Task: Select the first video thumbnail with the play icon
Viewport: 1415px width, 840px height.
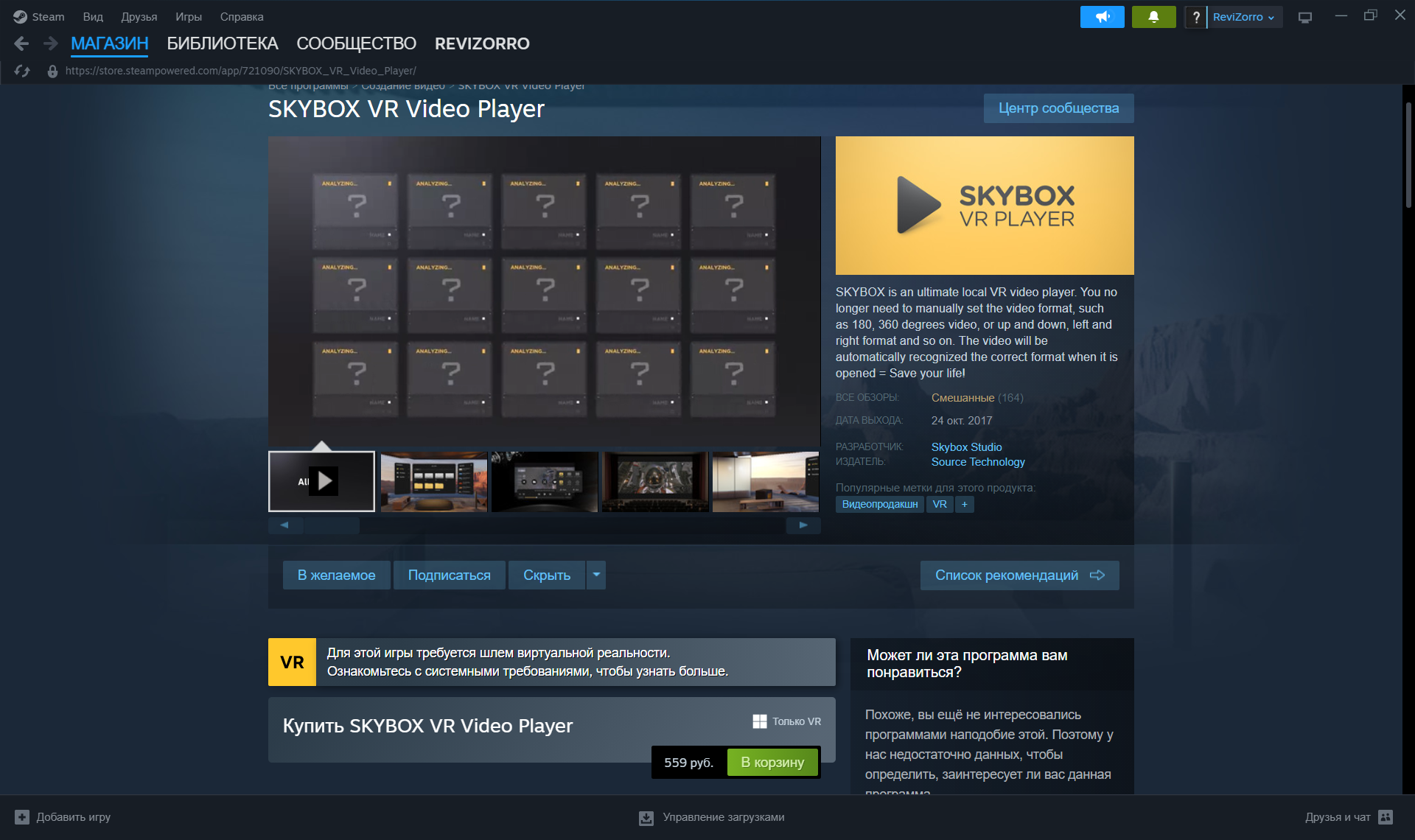Action: click(321, 481)
